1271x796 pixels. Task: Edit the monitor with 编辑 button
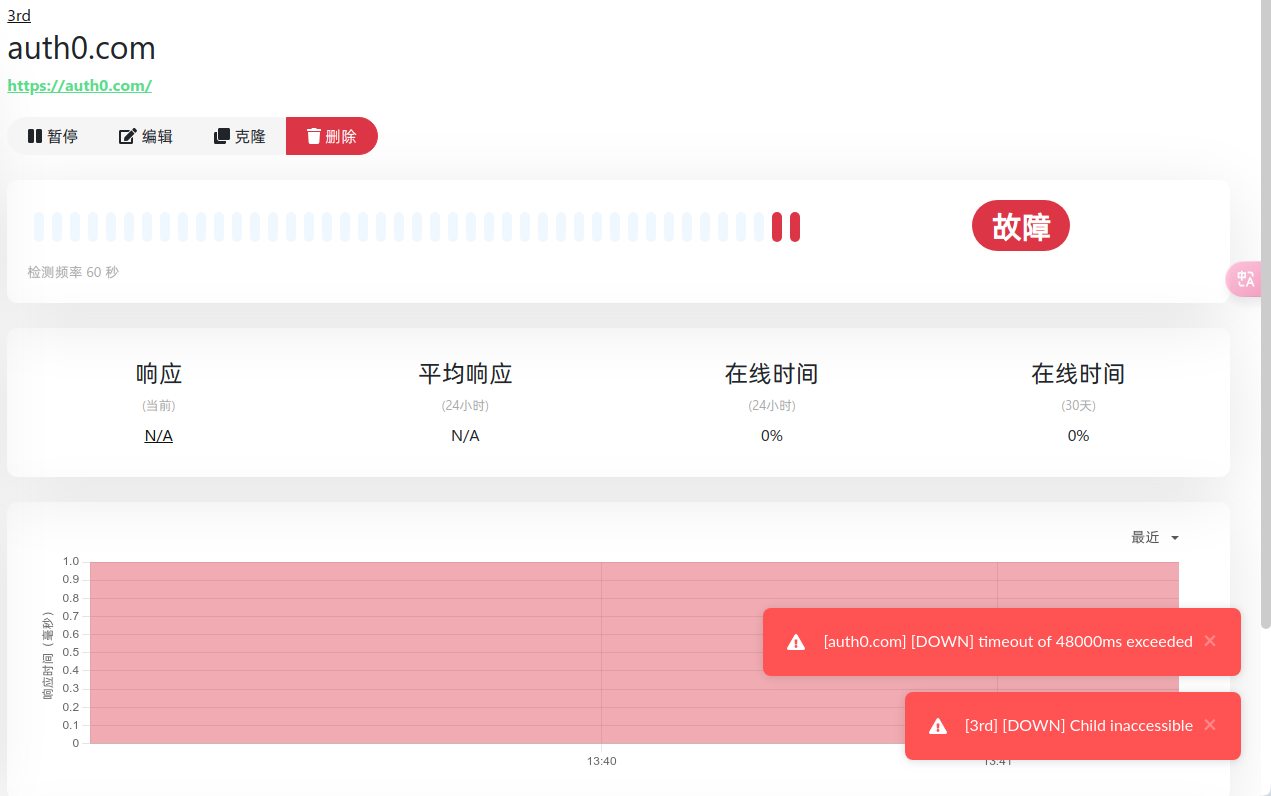(x=146, y=136)
